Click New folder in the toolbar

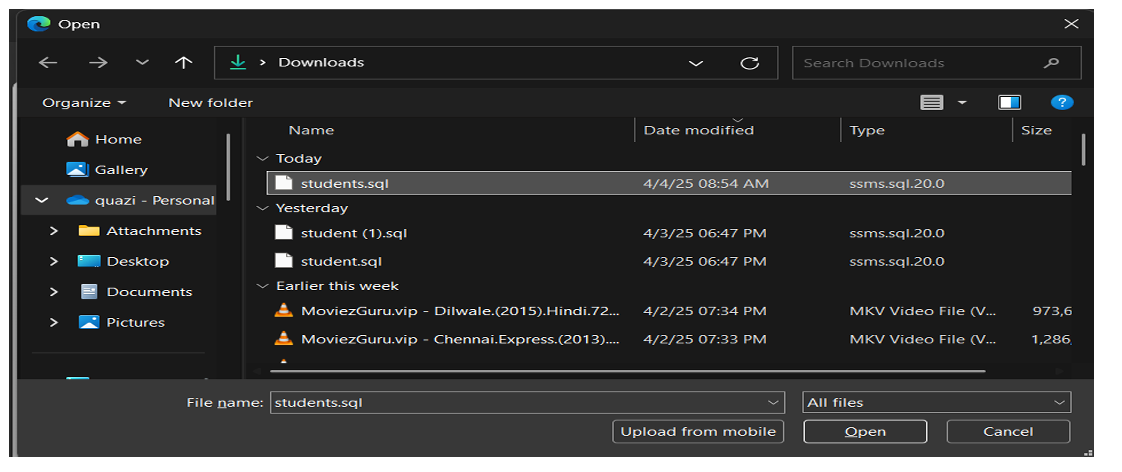tap(210, 103)
